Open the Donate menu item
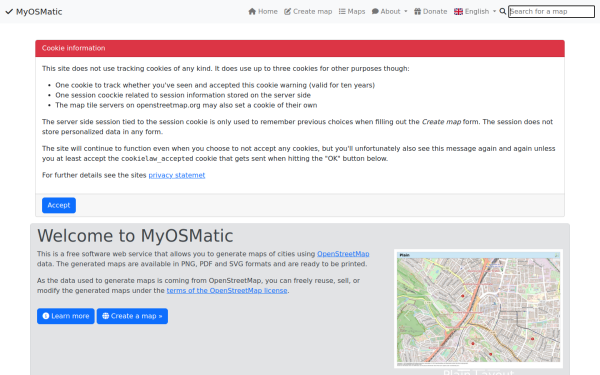This screenshot has height=375, width=600. pyautogui.click(x=430, y=11)
